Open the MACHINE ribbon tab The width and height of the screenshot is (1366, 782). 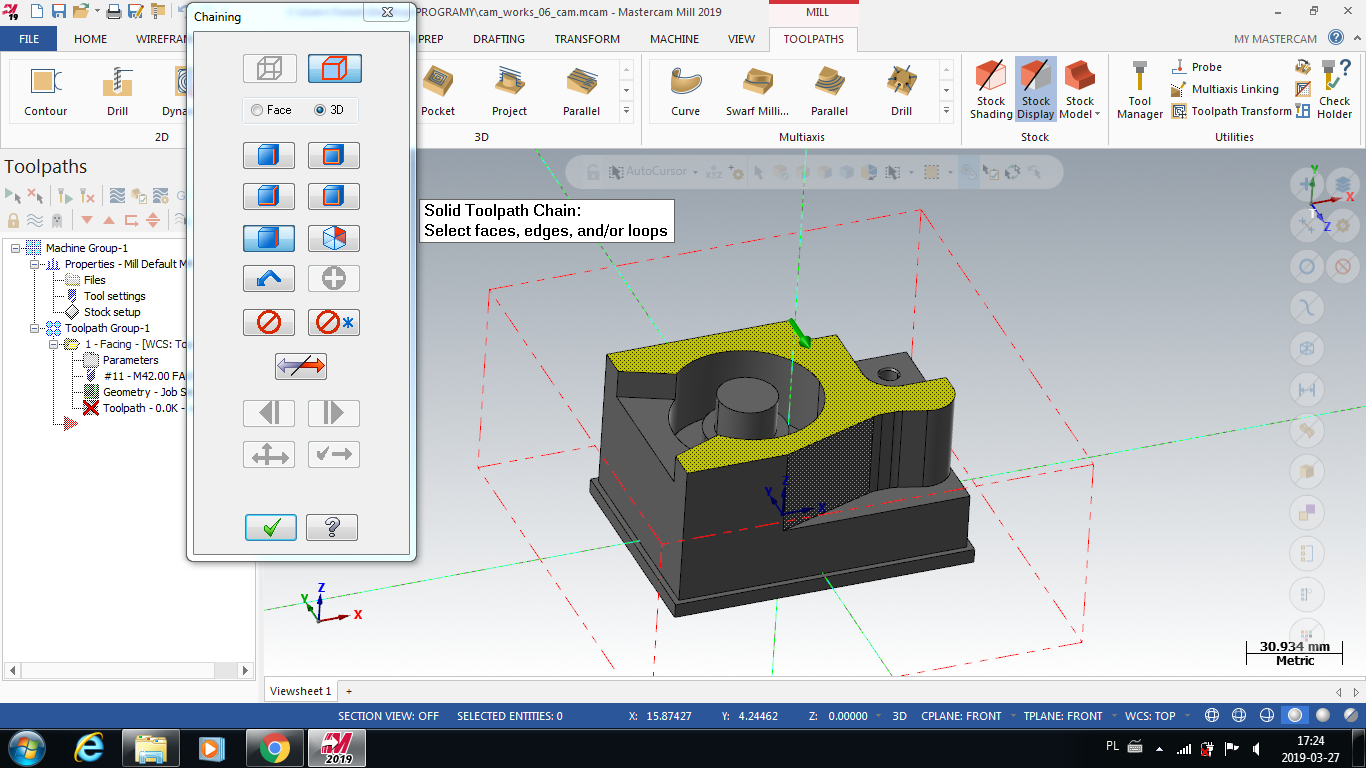[x=675, y=39]
